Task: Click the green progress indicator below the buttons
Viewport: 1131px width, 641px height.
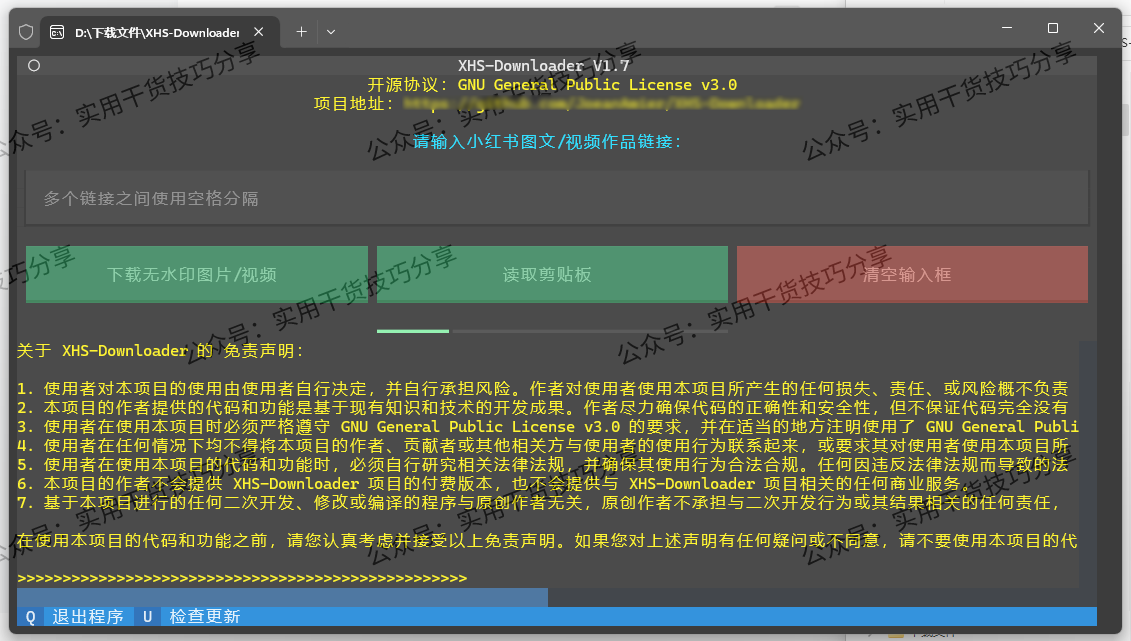Action: 412,331
